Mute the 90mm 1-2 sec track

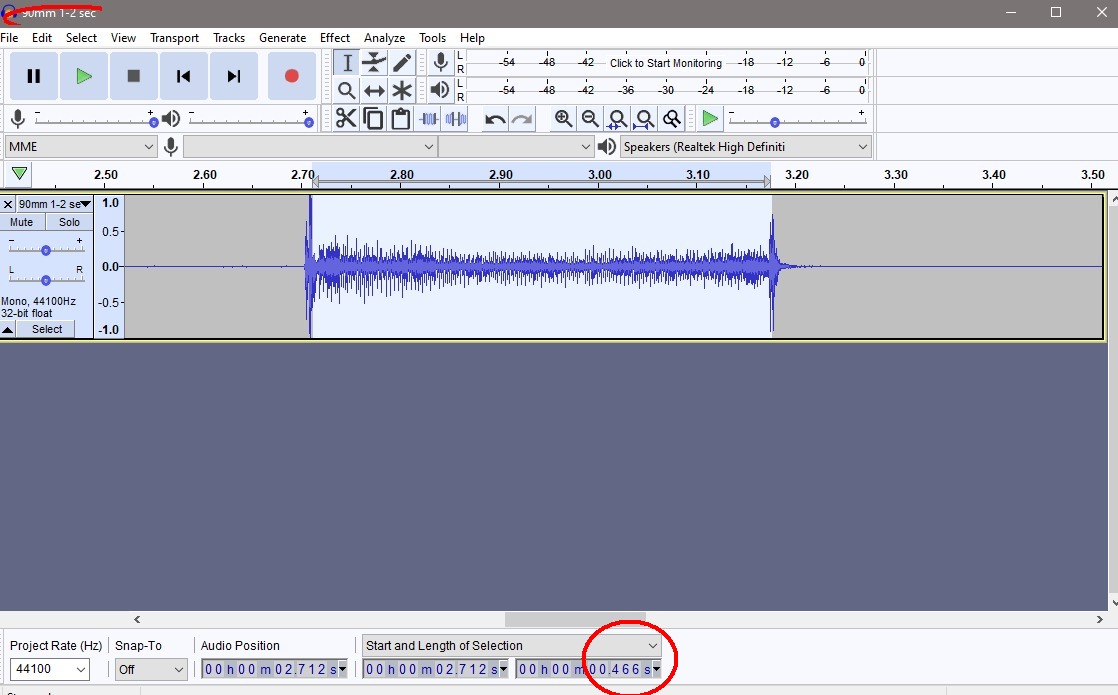click(x=21, y=222)
